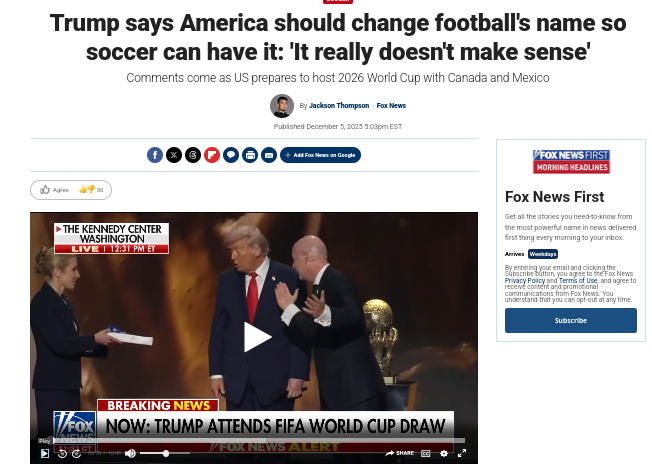
Task: Adjust the video volume slider
Action: point(165,453)
